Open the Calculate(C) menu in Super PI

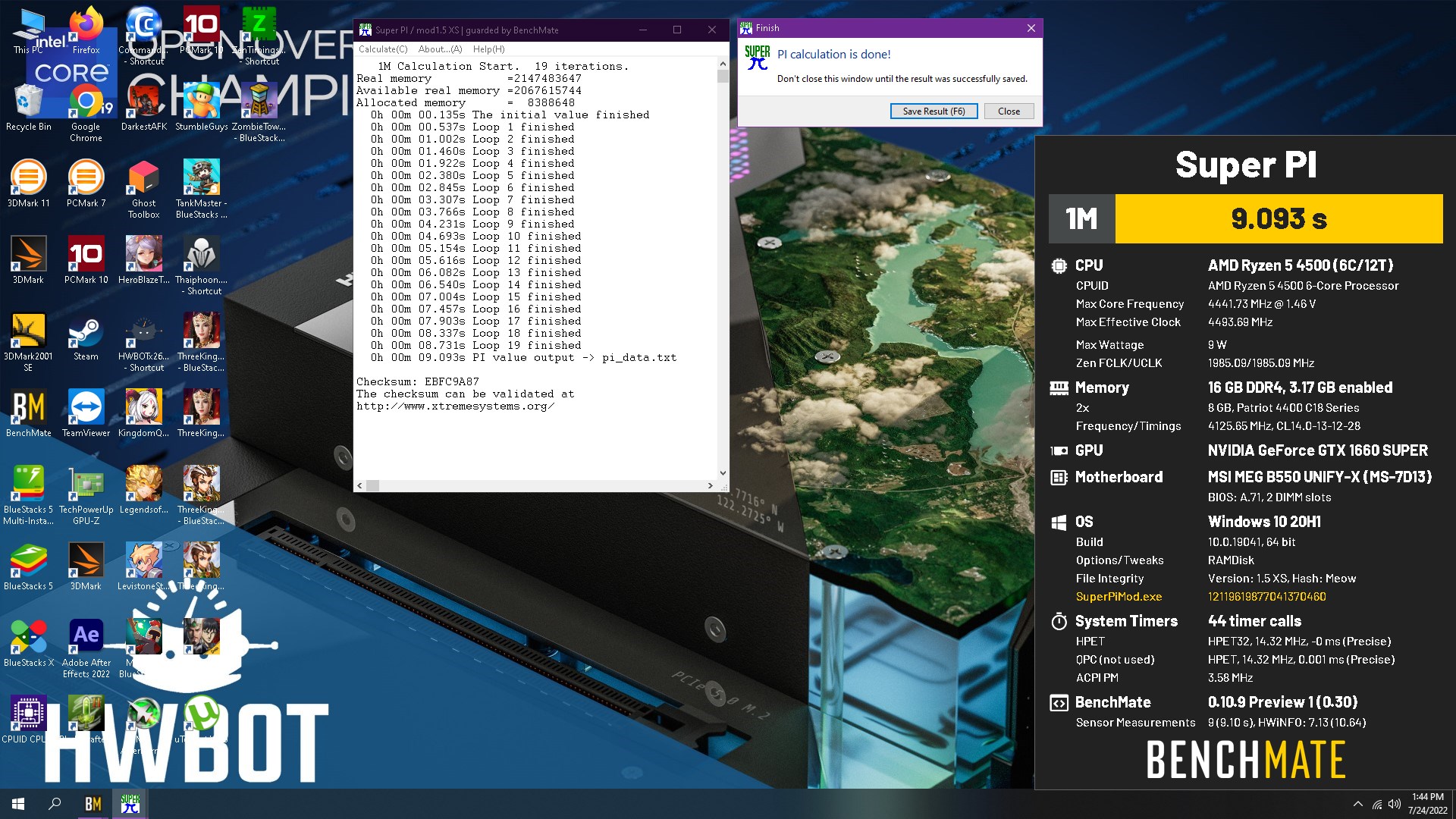point(383,49)
